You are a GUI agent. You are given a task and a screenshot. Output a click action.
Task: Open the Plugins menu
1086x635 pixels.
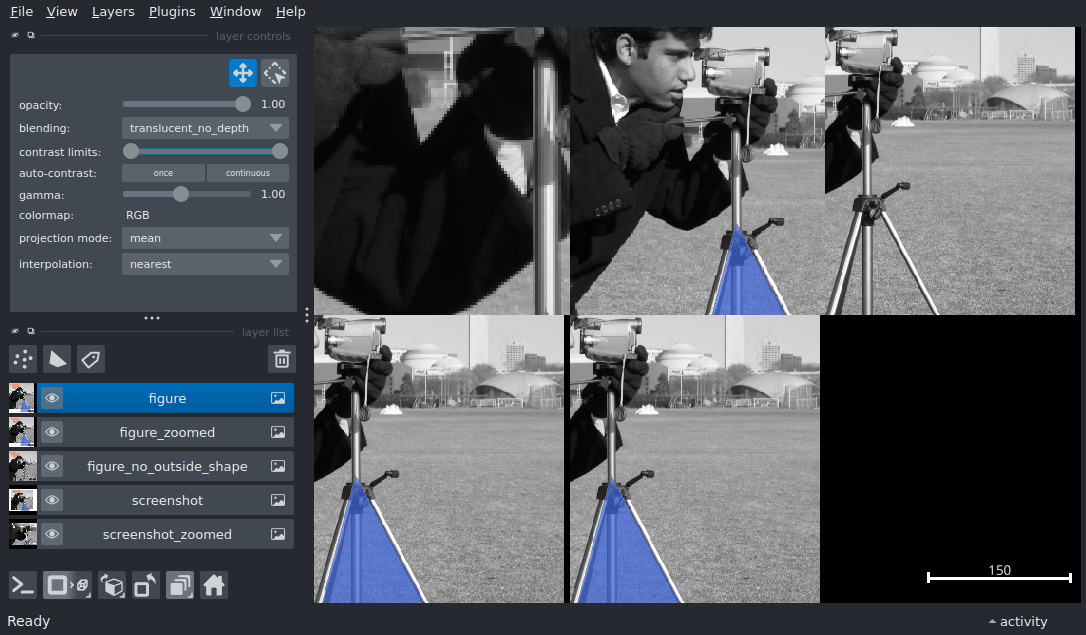point(172,12)
